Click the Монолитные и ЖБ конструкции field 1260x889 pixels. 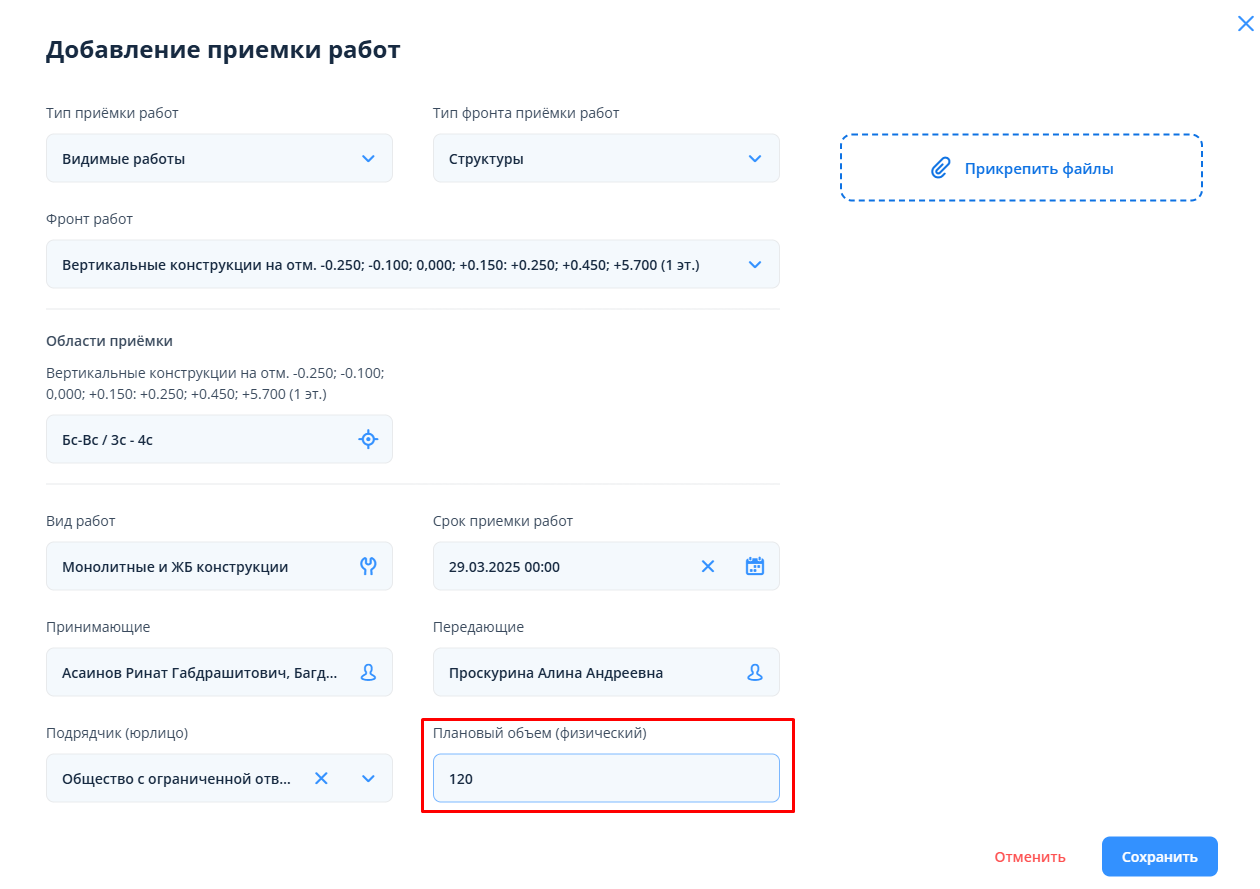coord(200,567)
